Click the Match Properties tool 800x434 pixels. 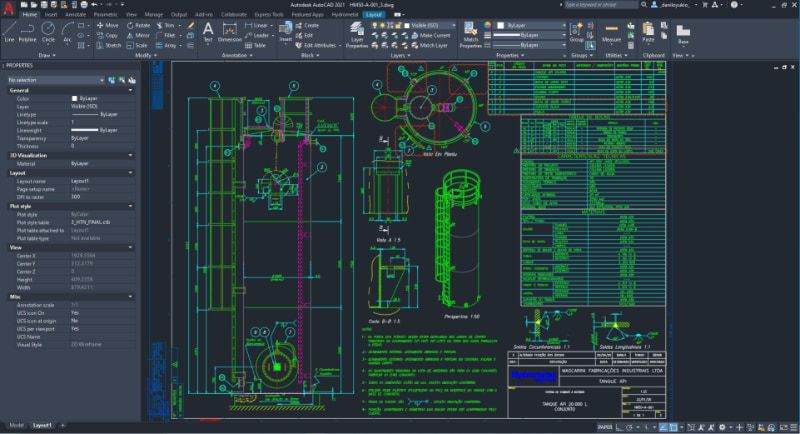click(x=470, y=35)
